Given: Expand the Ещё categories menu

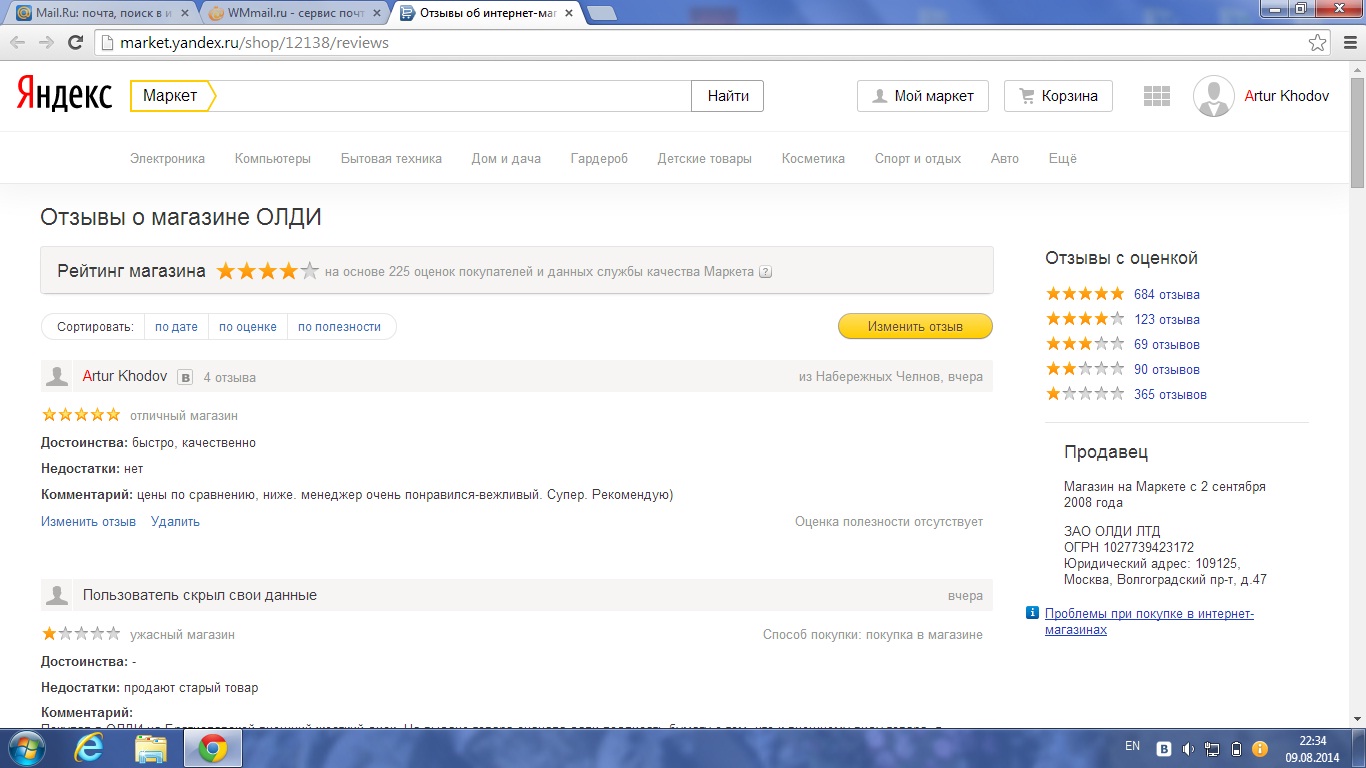Looking at the screenshot, I should [1063, 158].
